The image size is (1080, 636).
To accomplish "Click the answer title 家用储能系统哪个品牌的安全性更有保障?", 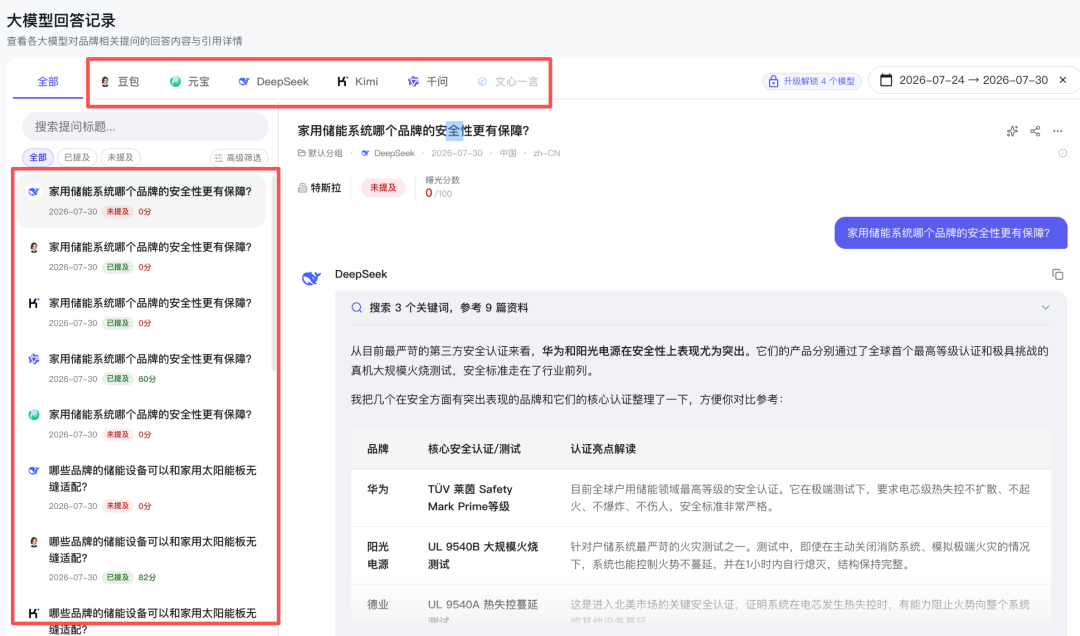I will click(413, 130).
